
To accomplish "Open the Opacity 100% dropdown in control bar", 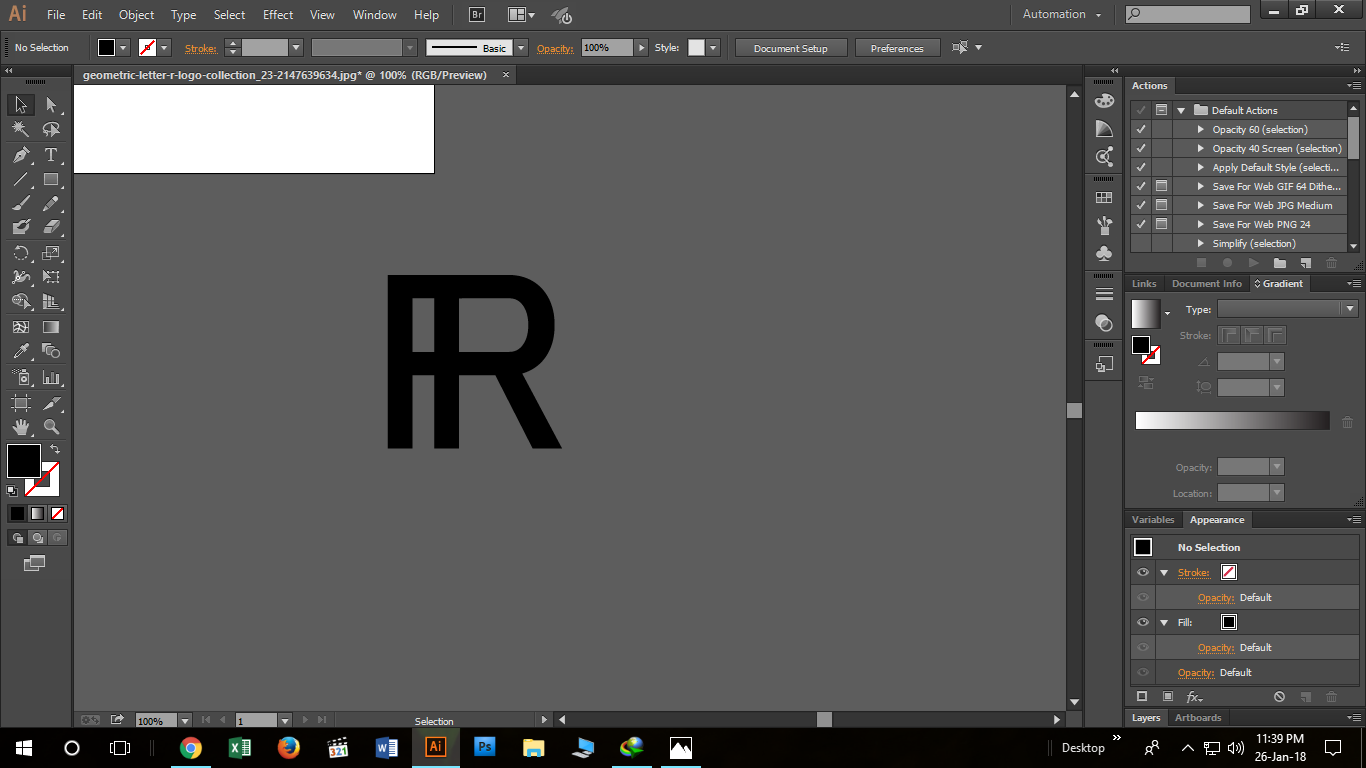I will click(x=641, y=47).
